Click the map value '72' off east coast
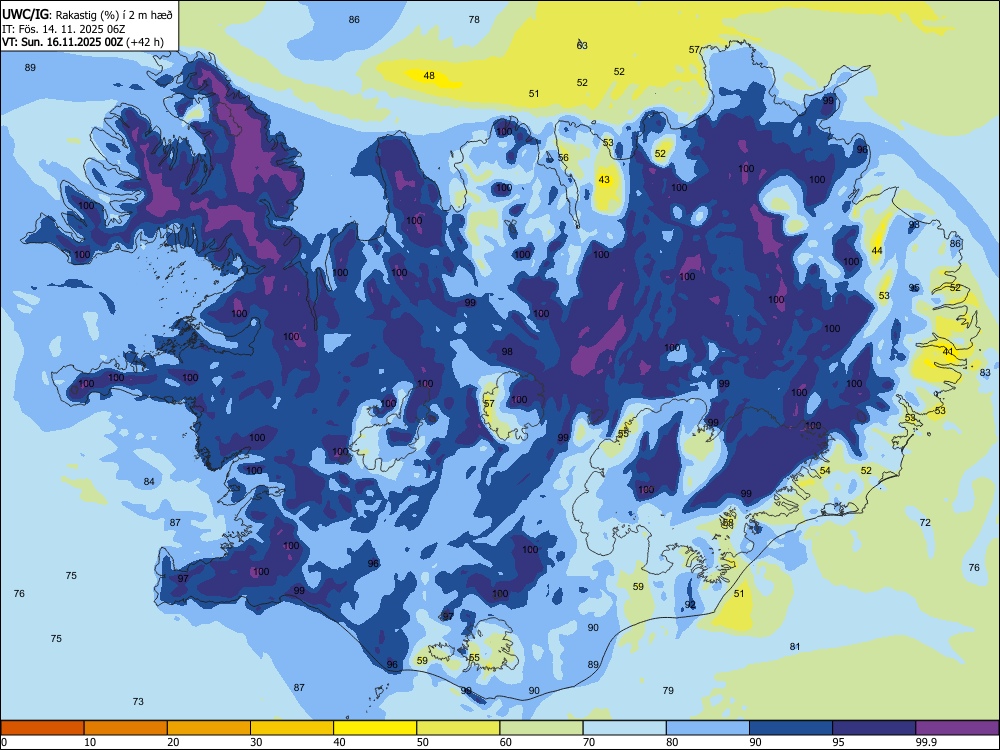Screen dimensions: 1000x750 pyautogui.click(x=925, y=522)
